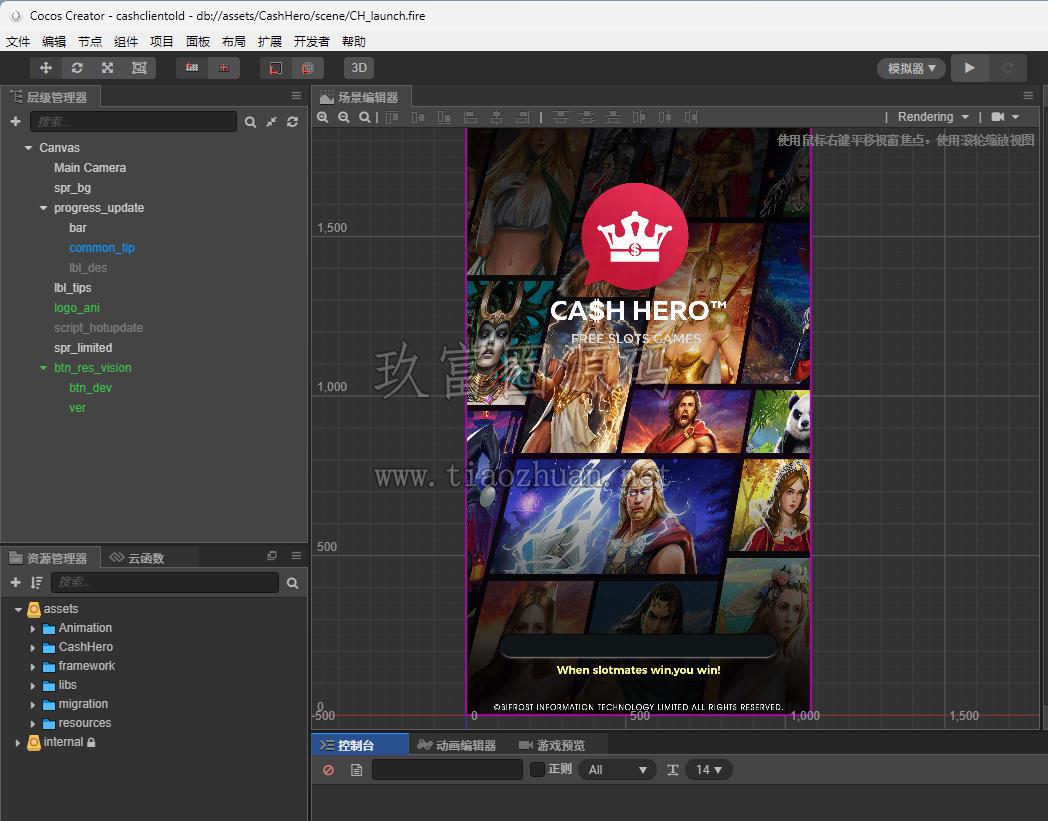Select the rotate transform tool
The width and height of the screenshot is (1048, 821).
point(77,68)
